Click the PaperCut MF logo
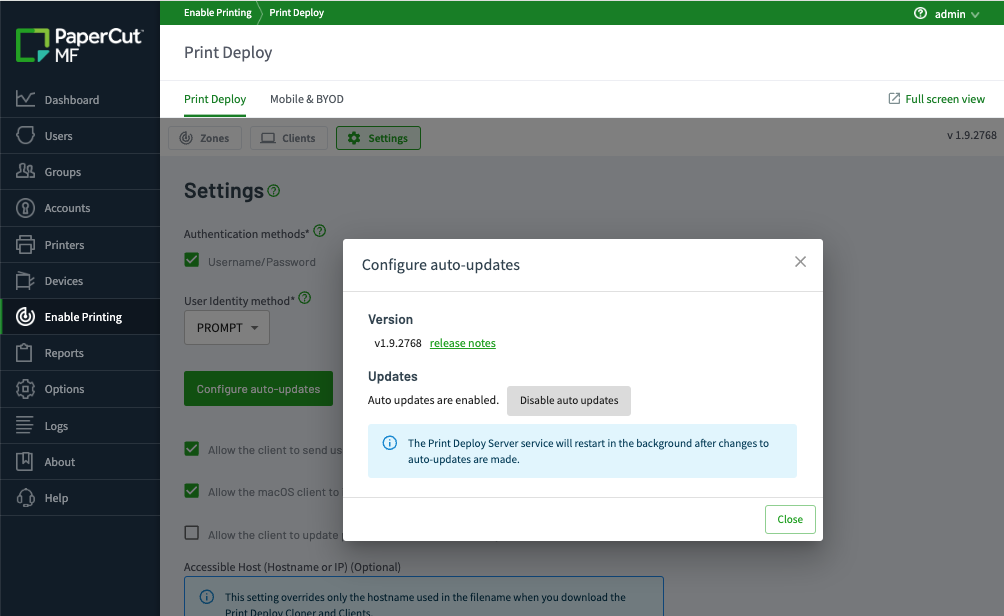 pyautogui.click(x=79, y=45)
